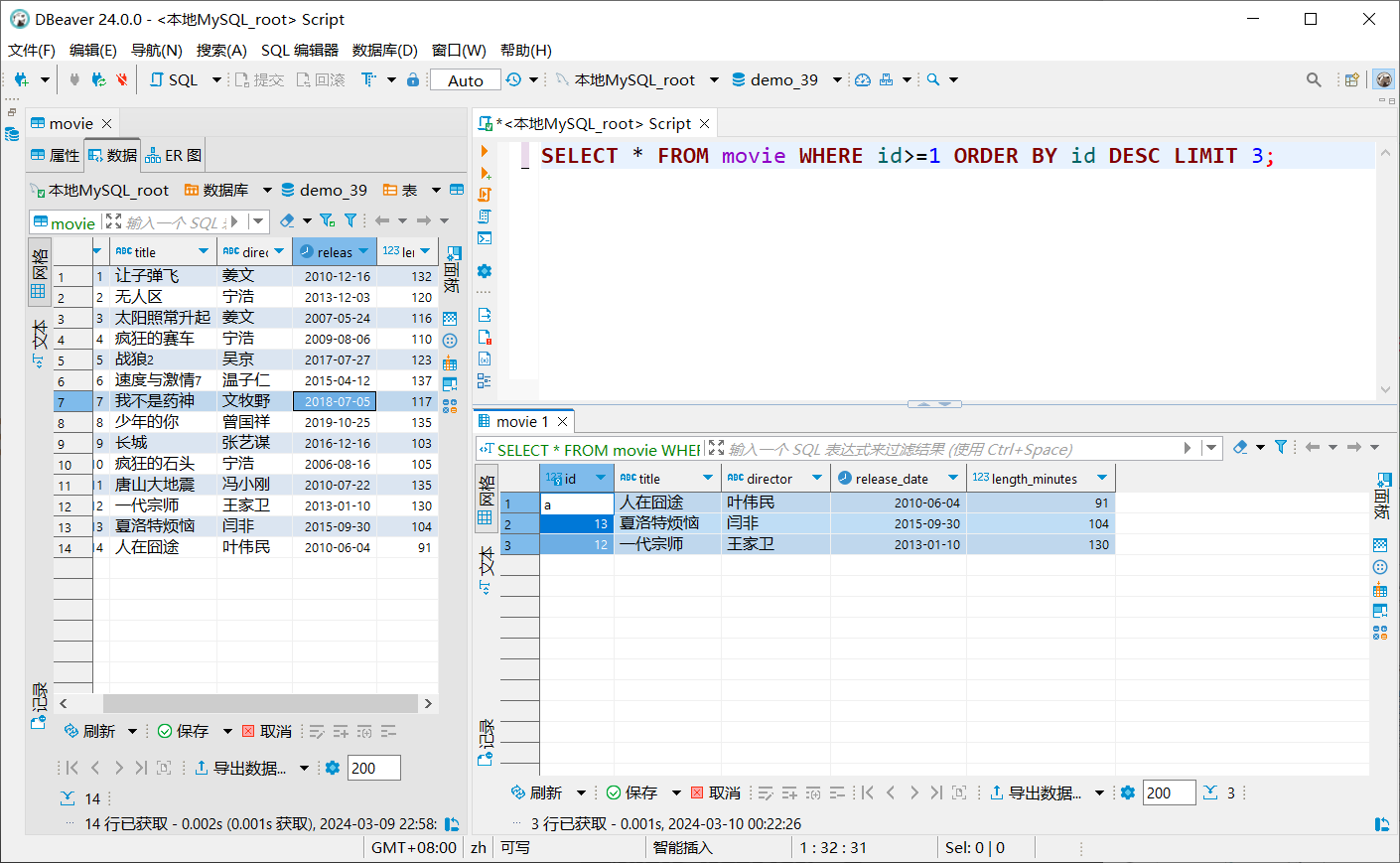Click the red disconnect plug icon in toolbar

122,79
